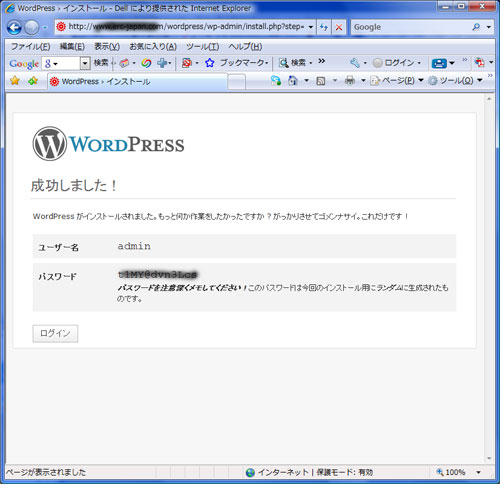Screen dimensions: 500x484
Task: Click the browser Back arrow button
Action: coord(14,27)
